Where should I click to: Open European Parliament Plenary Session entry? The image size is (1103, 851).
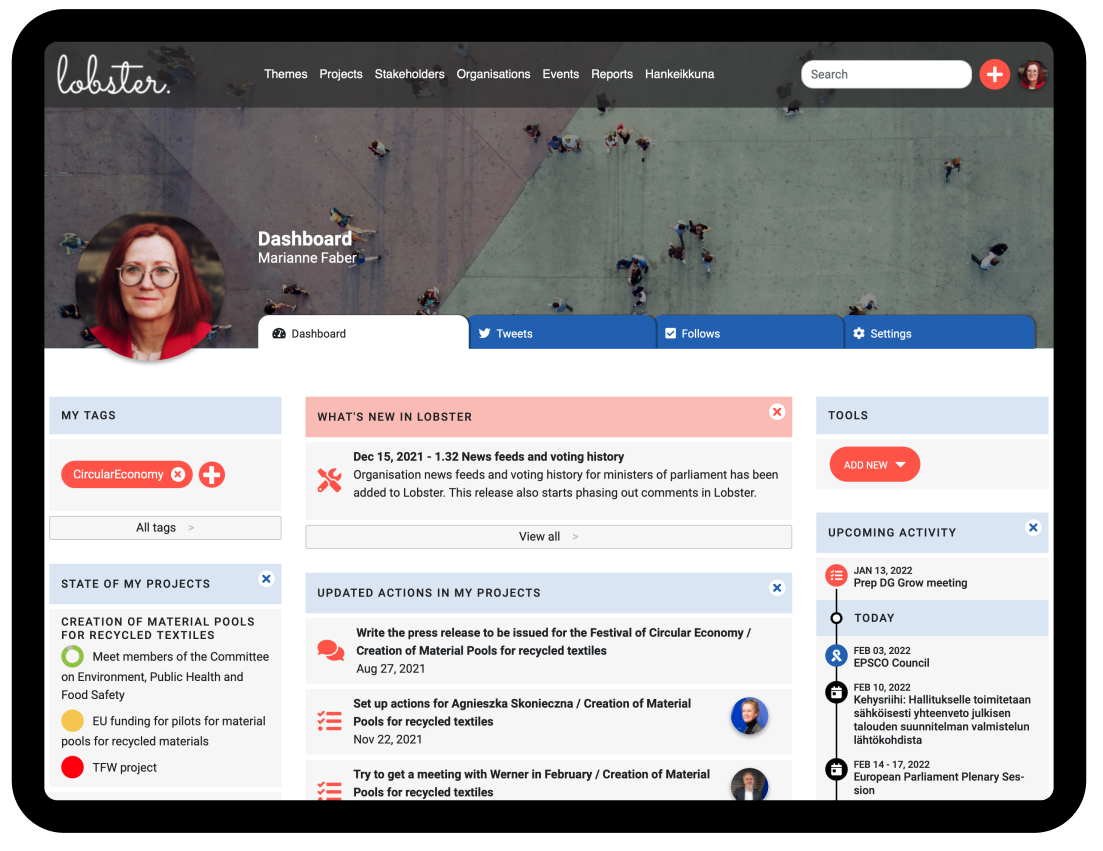pos(939,783)
